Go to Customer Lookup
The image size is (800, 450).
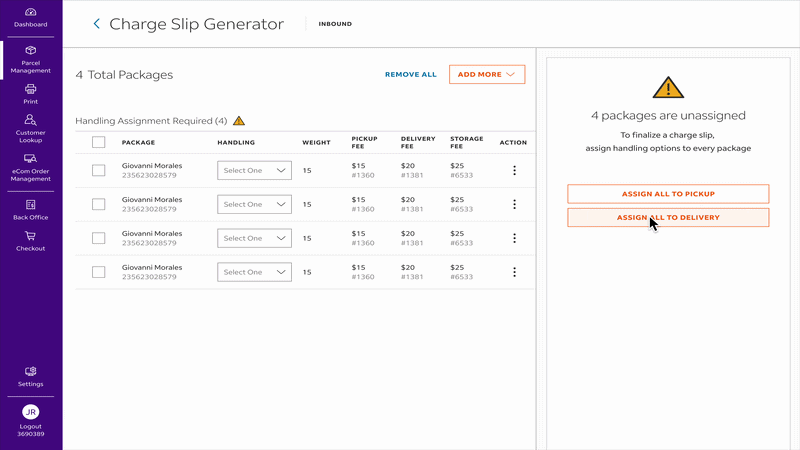point(30,120)
